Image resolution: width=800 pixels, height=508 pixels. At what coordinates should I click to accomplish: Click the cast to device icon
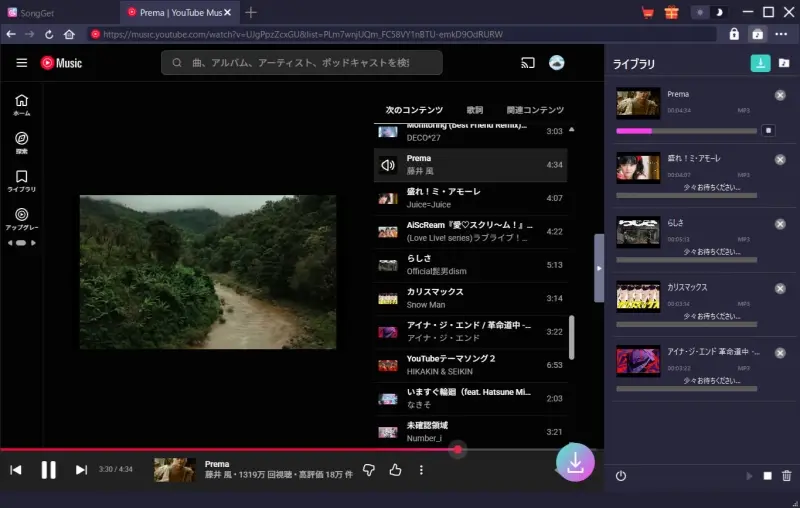pyautogui.click(x=528, y=63)
